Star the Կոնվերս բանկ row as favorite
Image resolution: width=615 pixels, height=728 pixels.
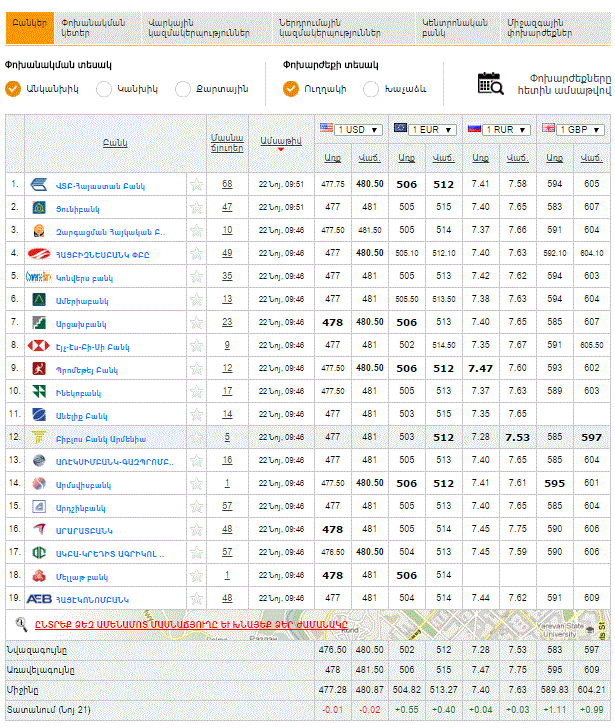[197, 276]
